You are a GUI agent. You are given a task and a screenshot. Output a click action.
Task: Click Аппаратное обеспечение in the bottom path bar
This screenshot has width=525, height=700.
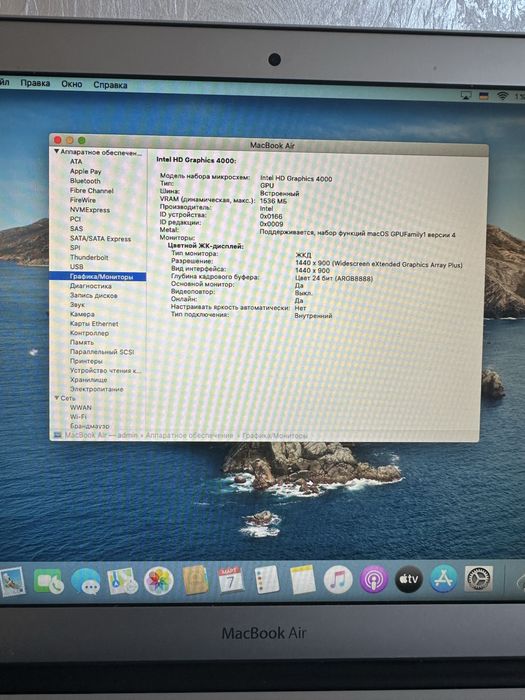click(x=189, y=435)
